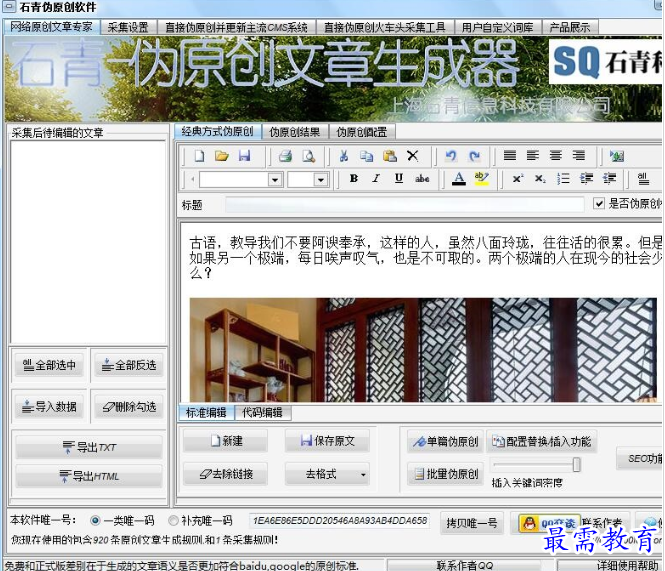Screen dimensions: 665x571
Task: Open the 网络原创文章专家 tab
Action: 51,27
